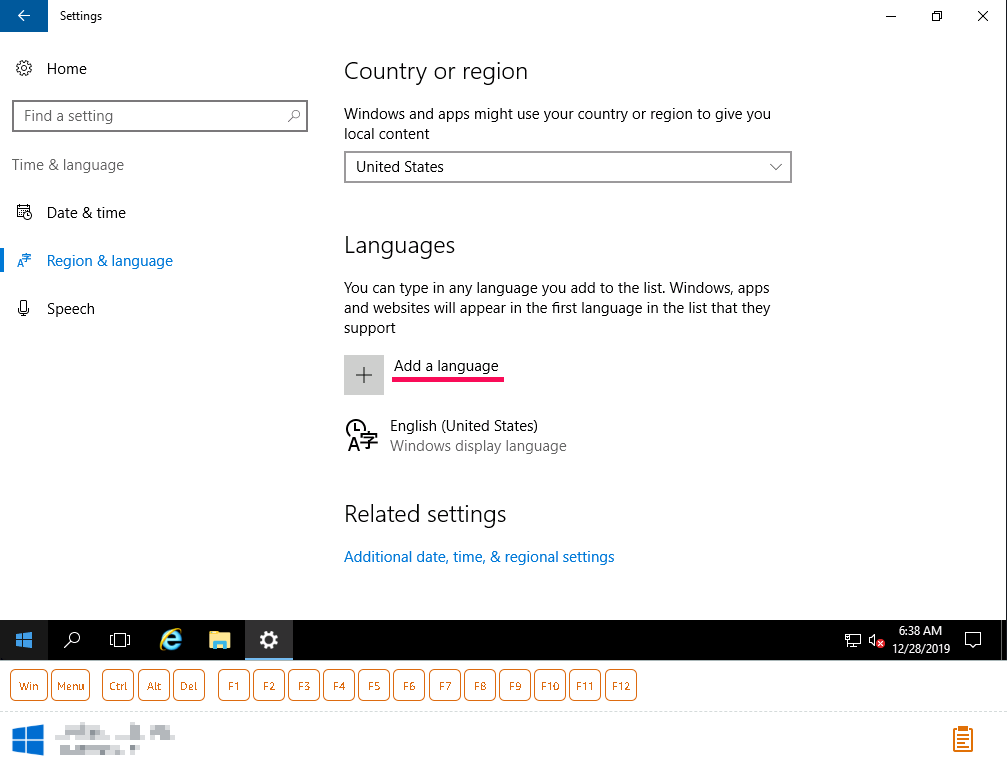Click the network tray icon
Viewport: 1007px width, 768px height.
click(x=852, y=640)
